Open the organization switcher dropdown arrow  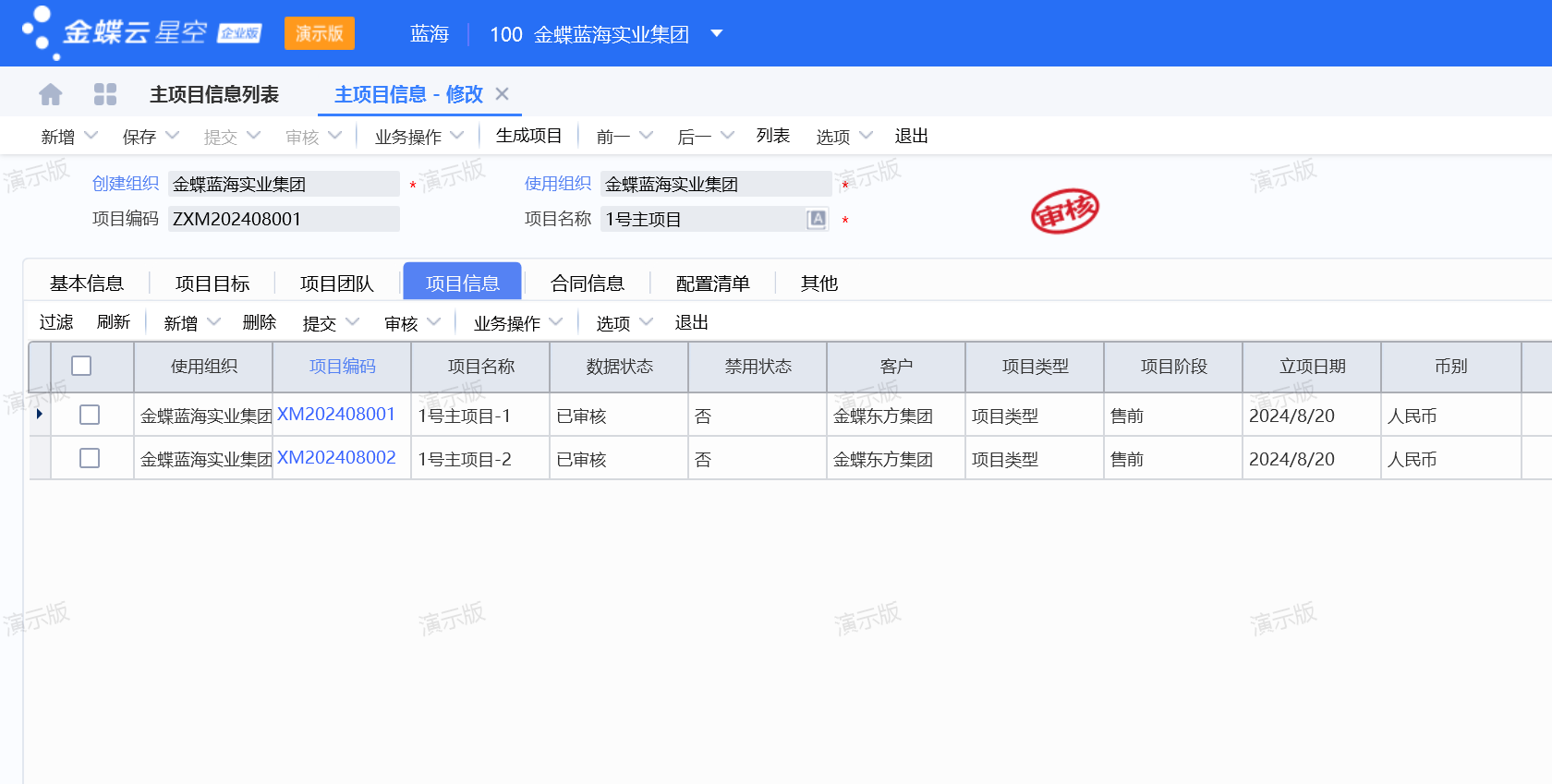[x=716, y=34]
